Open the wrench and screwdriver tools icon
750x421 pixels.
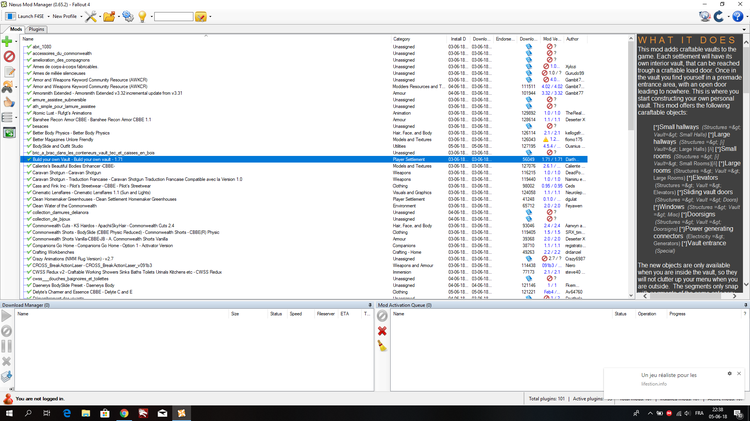[91, 17]
